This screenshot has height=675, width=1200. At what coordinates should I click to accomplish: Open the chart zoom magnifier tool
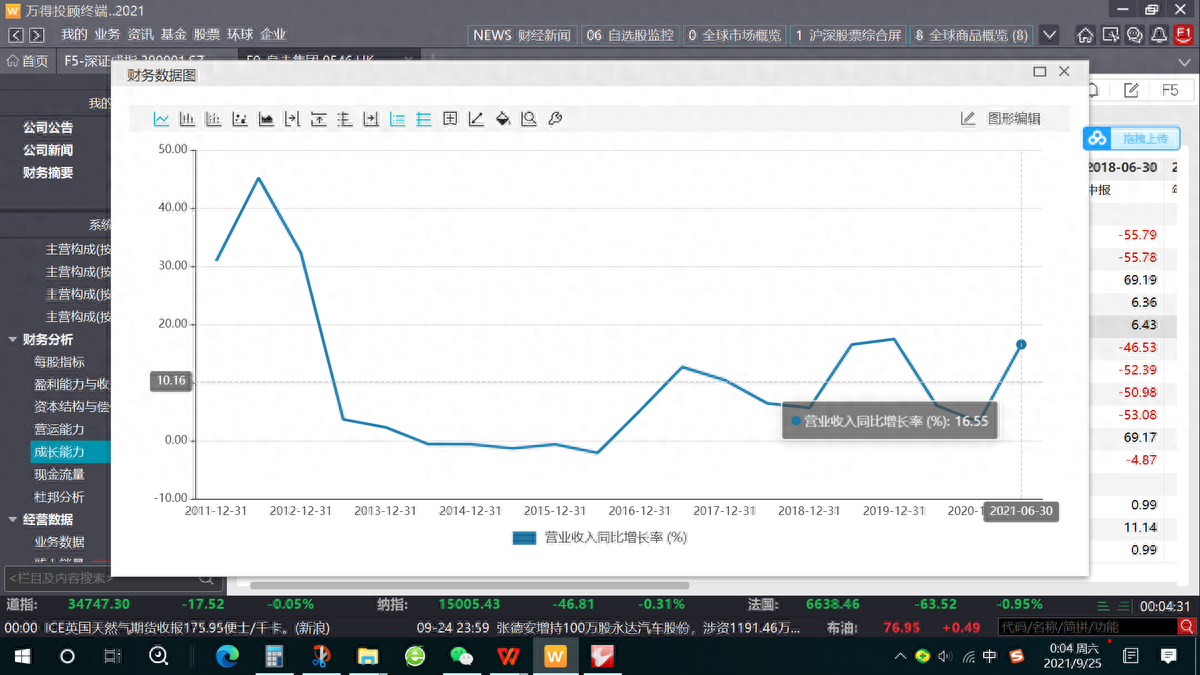[529, 119]
